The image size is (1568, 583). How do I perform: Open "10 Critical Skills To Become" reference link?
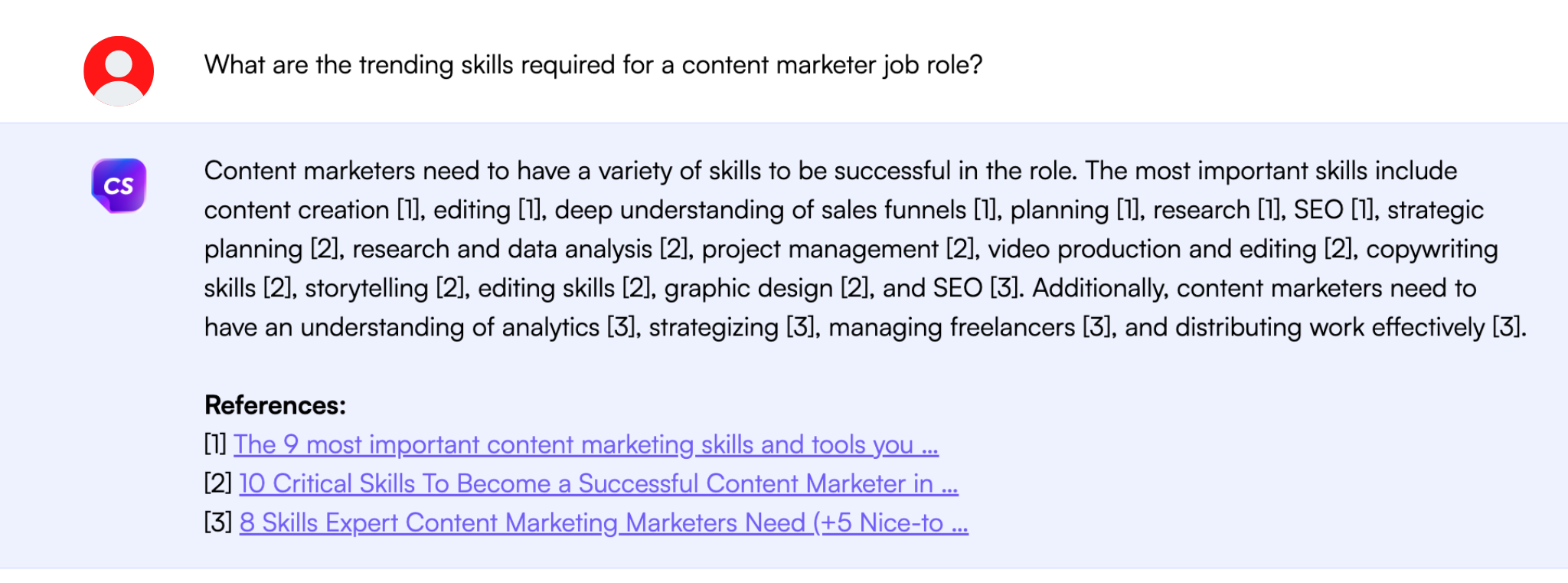click(x=598, y=484)
